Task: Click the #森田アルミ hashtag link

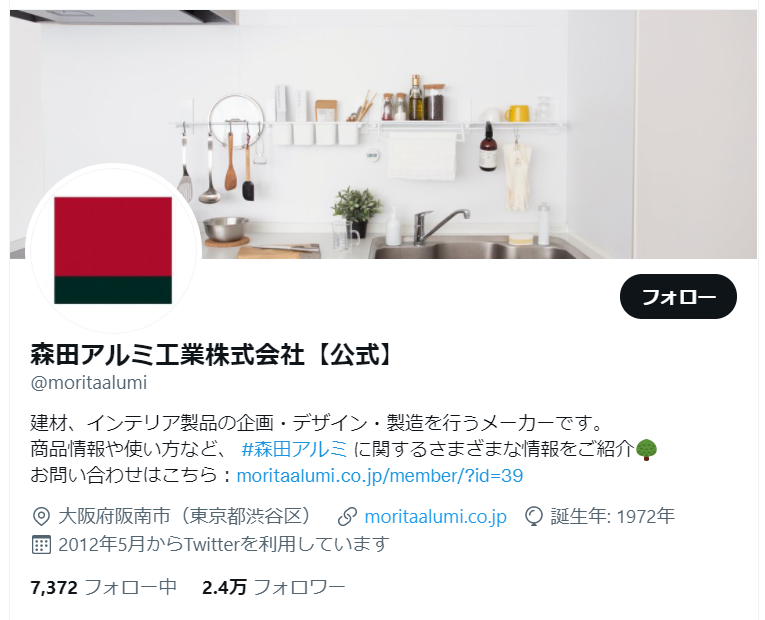Action: point(294,449)
